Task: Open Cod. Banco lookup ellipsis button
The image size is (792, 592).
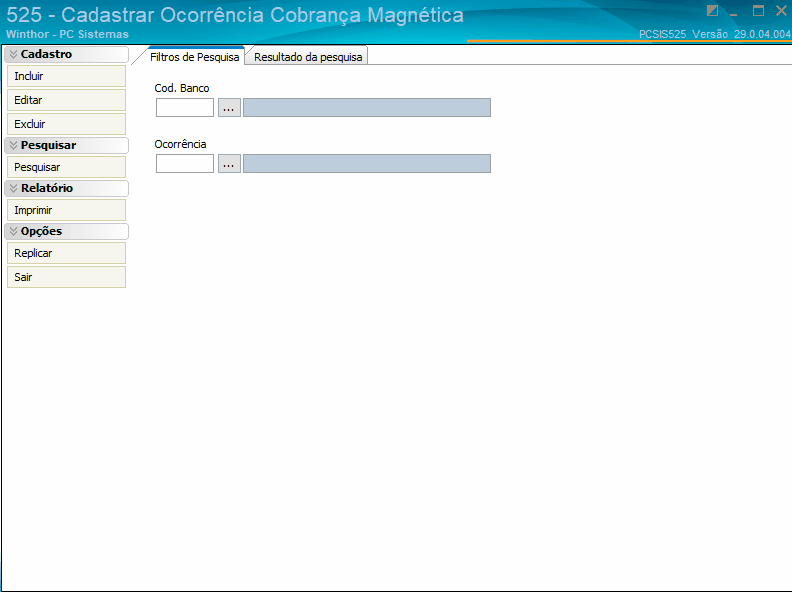Action: [x=229, y=108]
